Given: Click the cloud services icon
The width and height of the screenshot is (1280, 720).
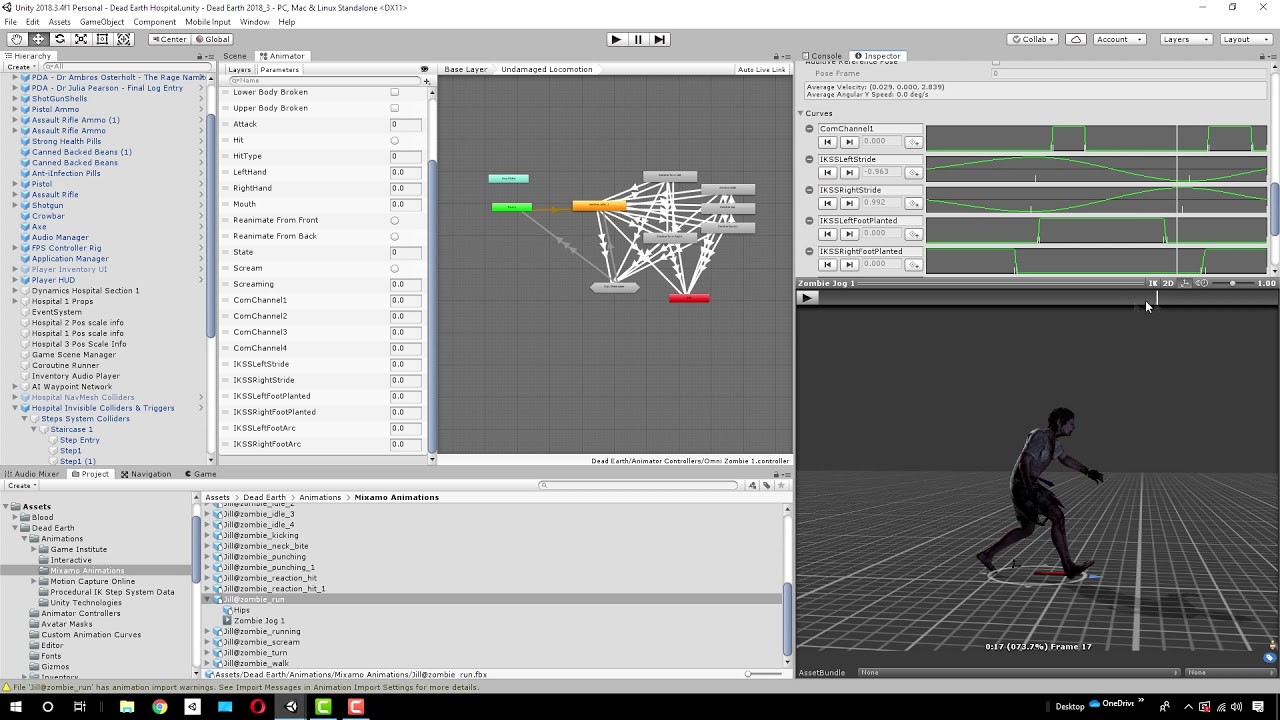Looking at the screenshot, I should [1076, 39].
